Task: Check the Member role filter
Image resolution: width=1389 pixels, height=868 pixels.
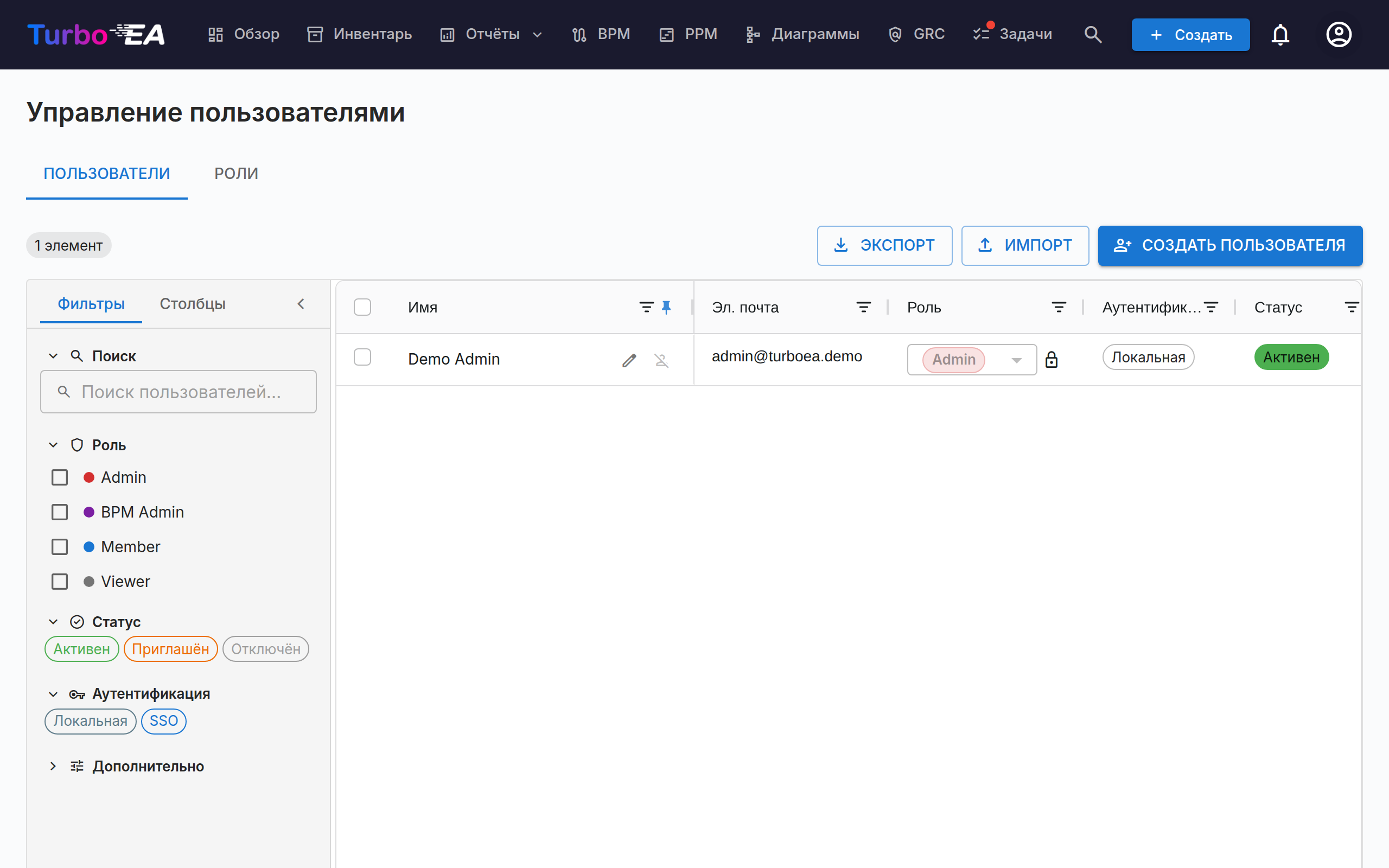Action: tap(60, 547)
